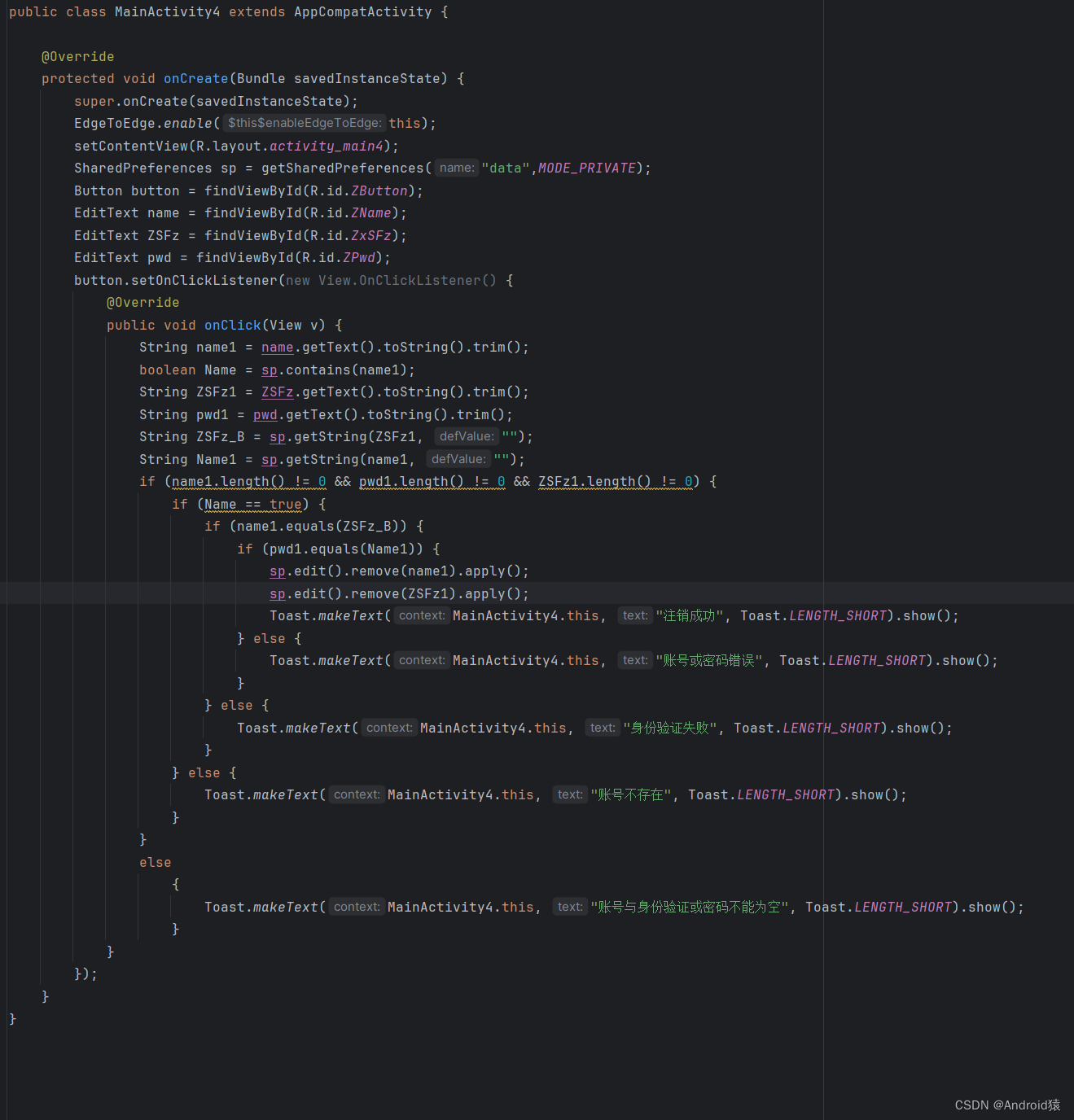Click ZSFz1.length() != 0 condition
Viewport: 1074px width, 1120px height.
(x=616, y=481)
